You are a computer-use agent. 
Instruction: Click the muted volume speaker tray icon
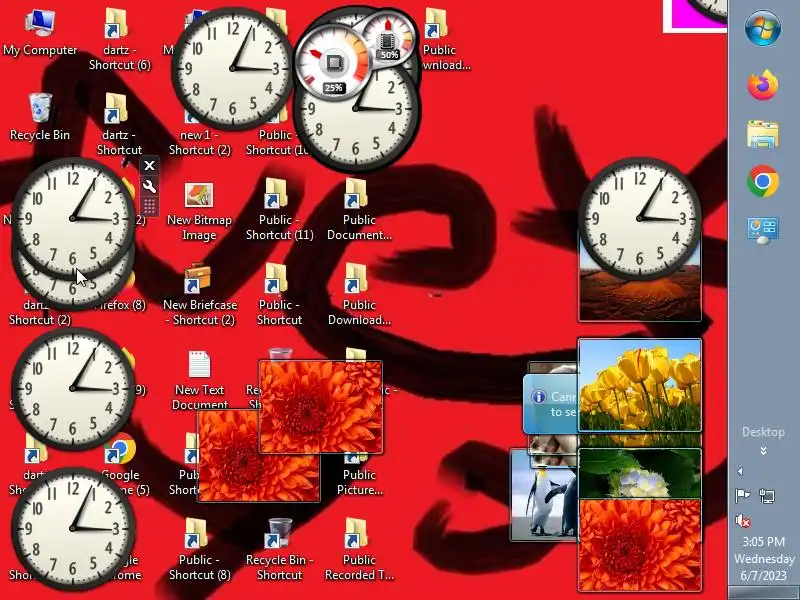tap(742, 520)
